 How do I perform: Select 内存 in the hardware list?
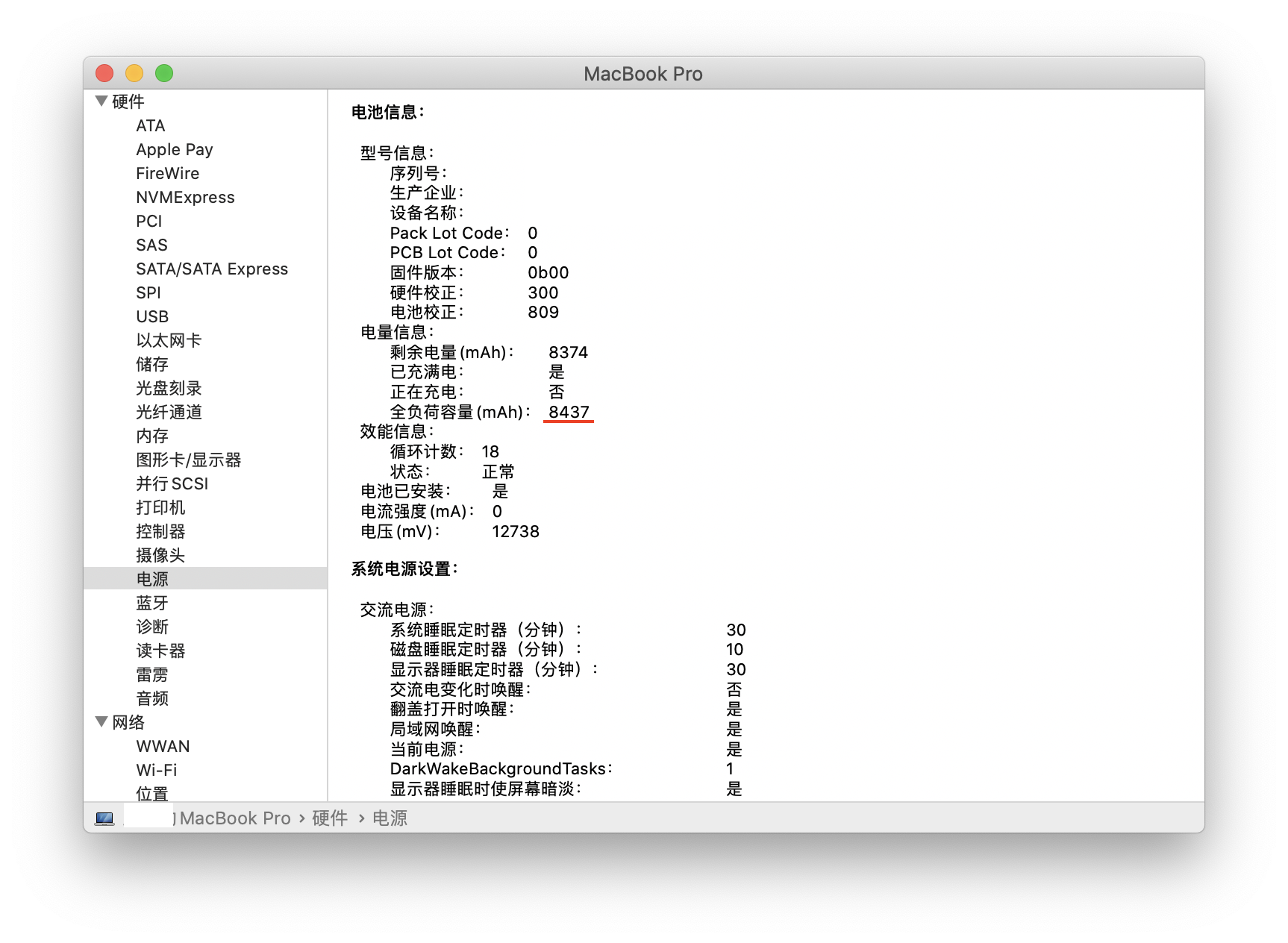tap(152, 436)
